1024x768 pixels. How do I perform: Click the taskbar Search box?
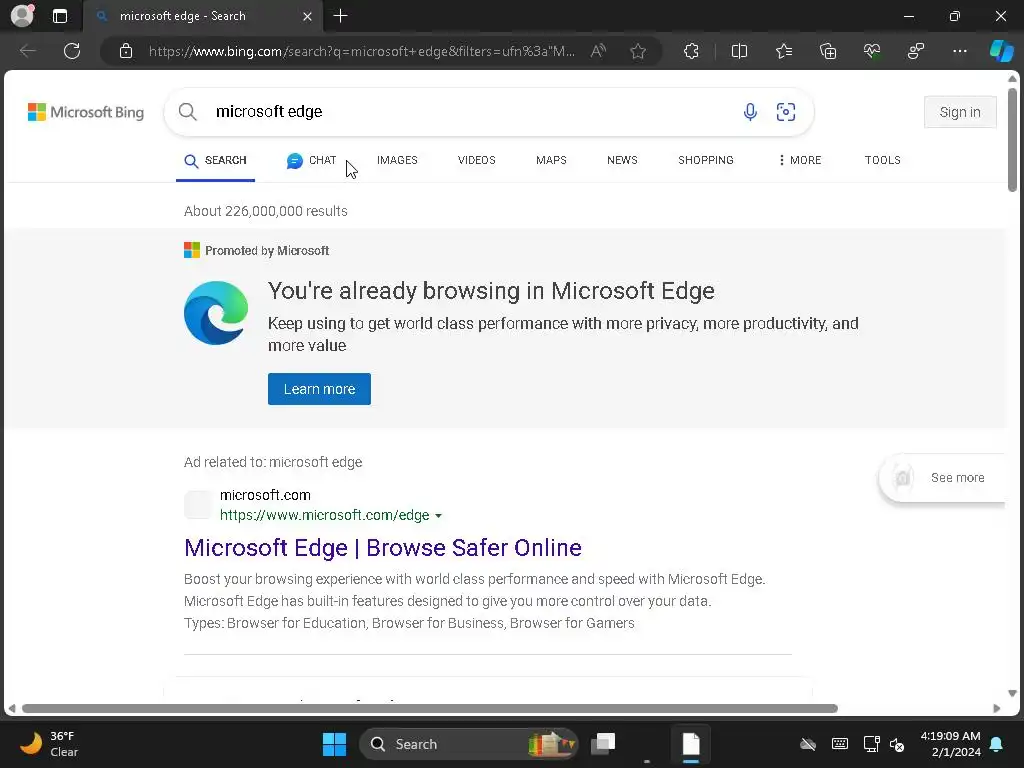coord(469,744)
